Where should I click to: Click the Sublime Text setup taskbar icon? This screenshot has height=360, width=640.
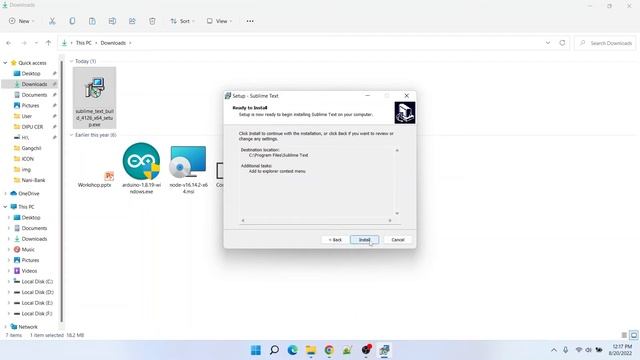click(384, 350)
